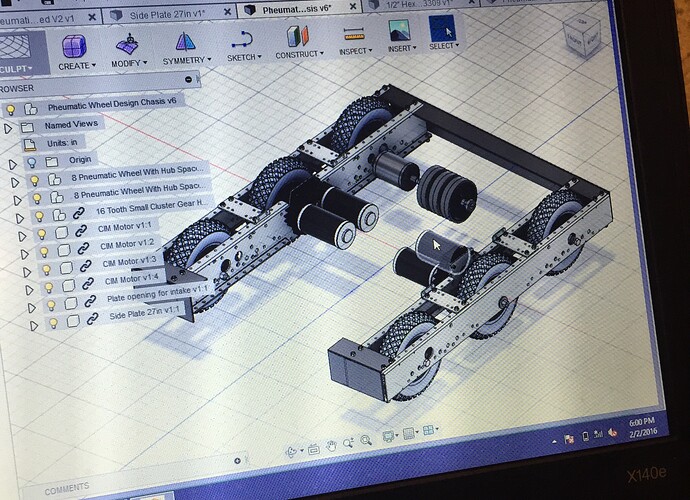Toggle visibility bulb of 16 Tooth Small Cluster Gear
The image size is (690, 500).
pyautogui.click(x=39, y=216)
